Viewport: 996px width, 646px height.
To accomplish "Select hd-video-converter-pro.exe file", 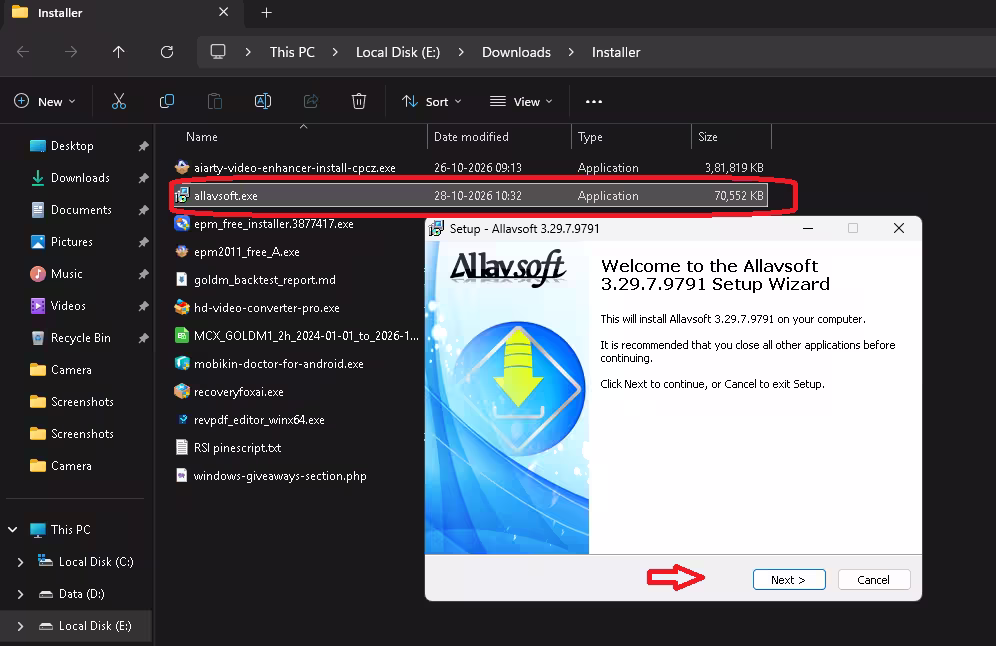I will tap(267, 307).
